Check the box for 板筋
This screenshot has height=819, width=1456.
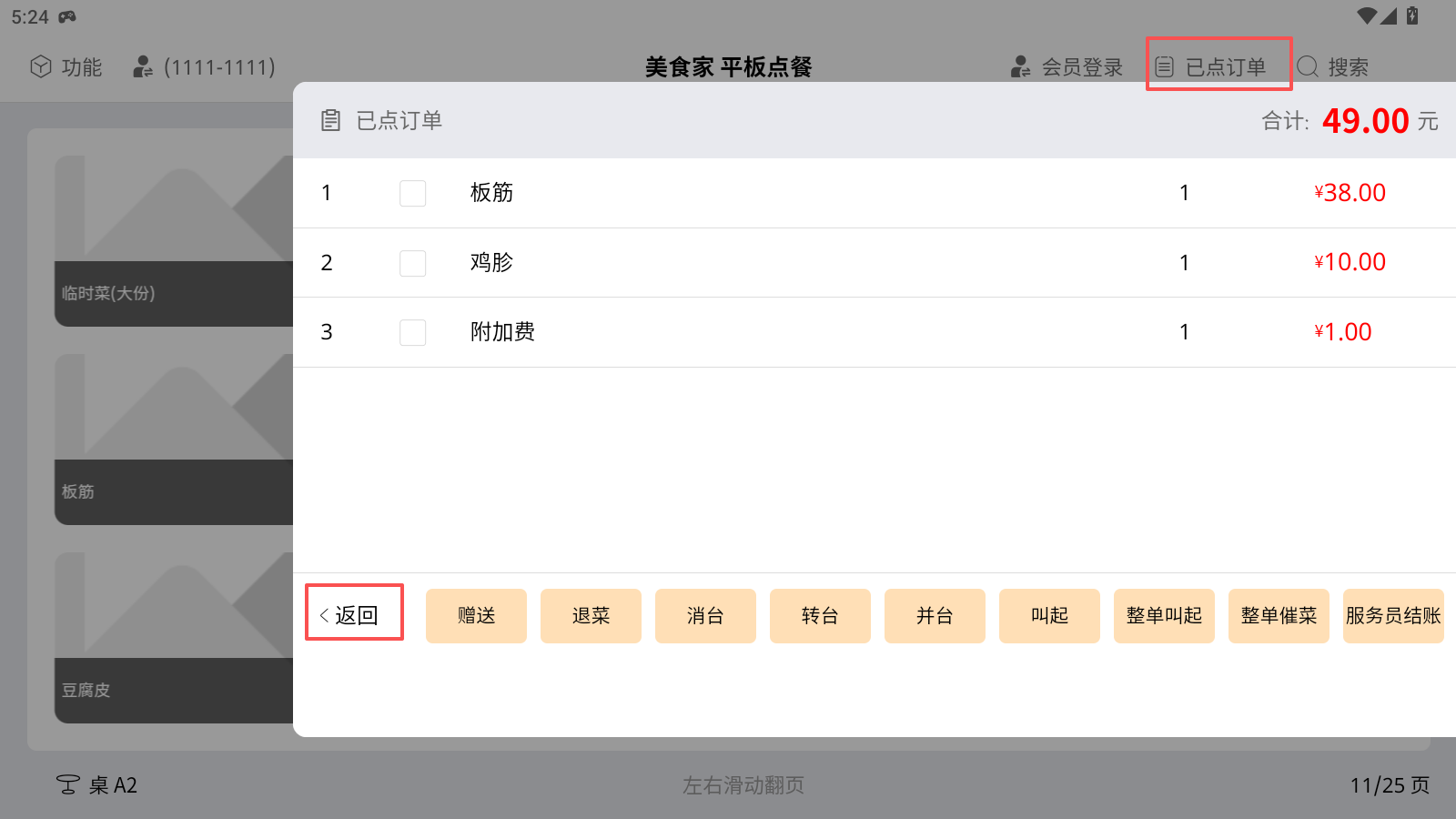(x=412, y=193)
